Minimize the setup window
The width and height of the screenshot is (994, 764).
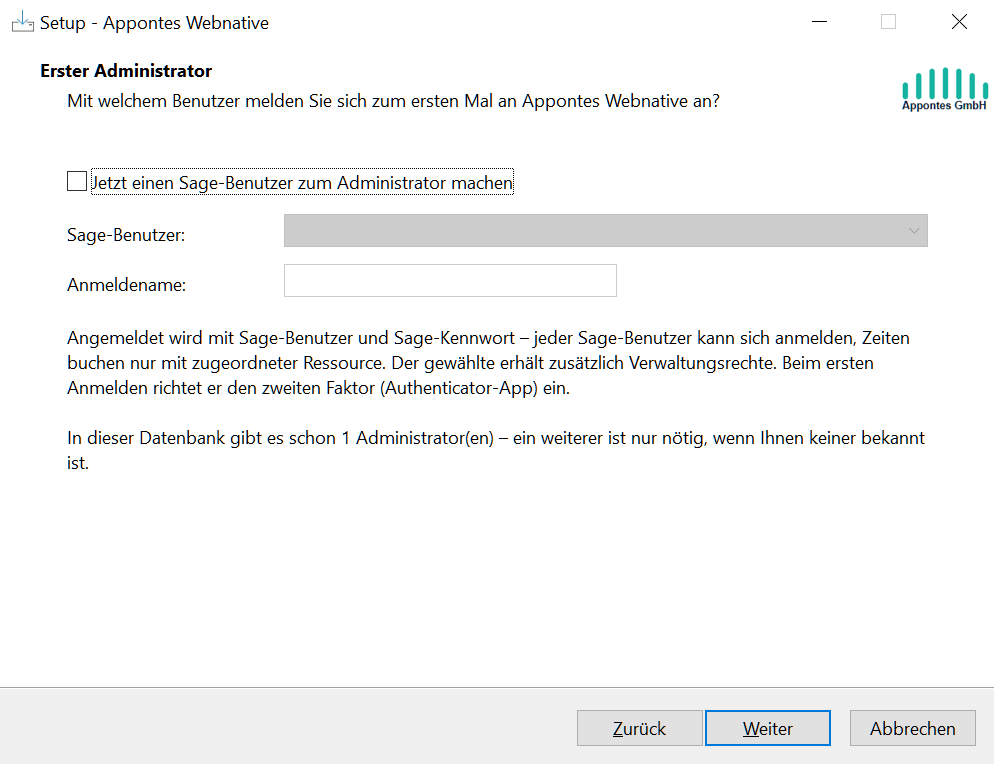[x=820, y=22]
